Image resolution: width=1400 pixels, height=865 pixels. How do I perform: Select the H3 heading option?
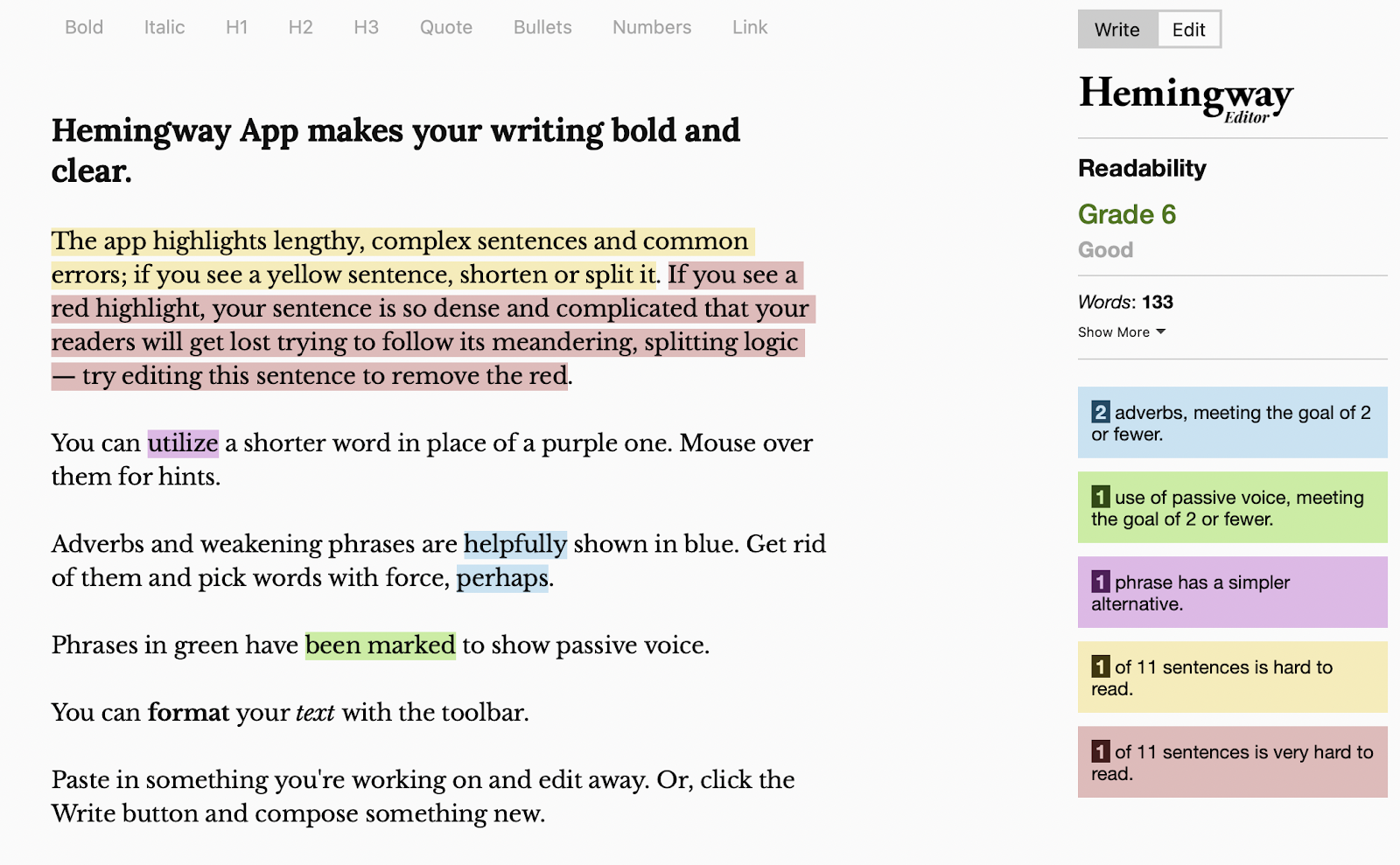coord(366,27)
